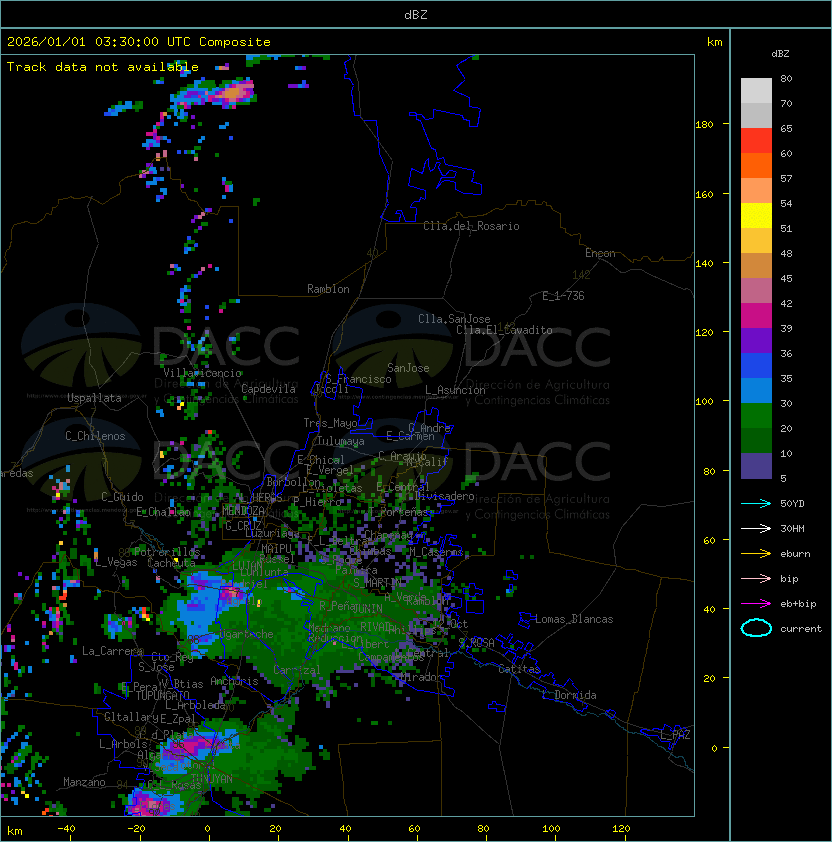Click the '-40' tick on bottom axis
The height and width of the screenshot is (842, 832).
click(x=66, y=829)
